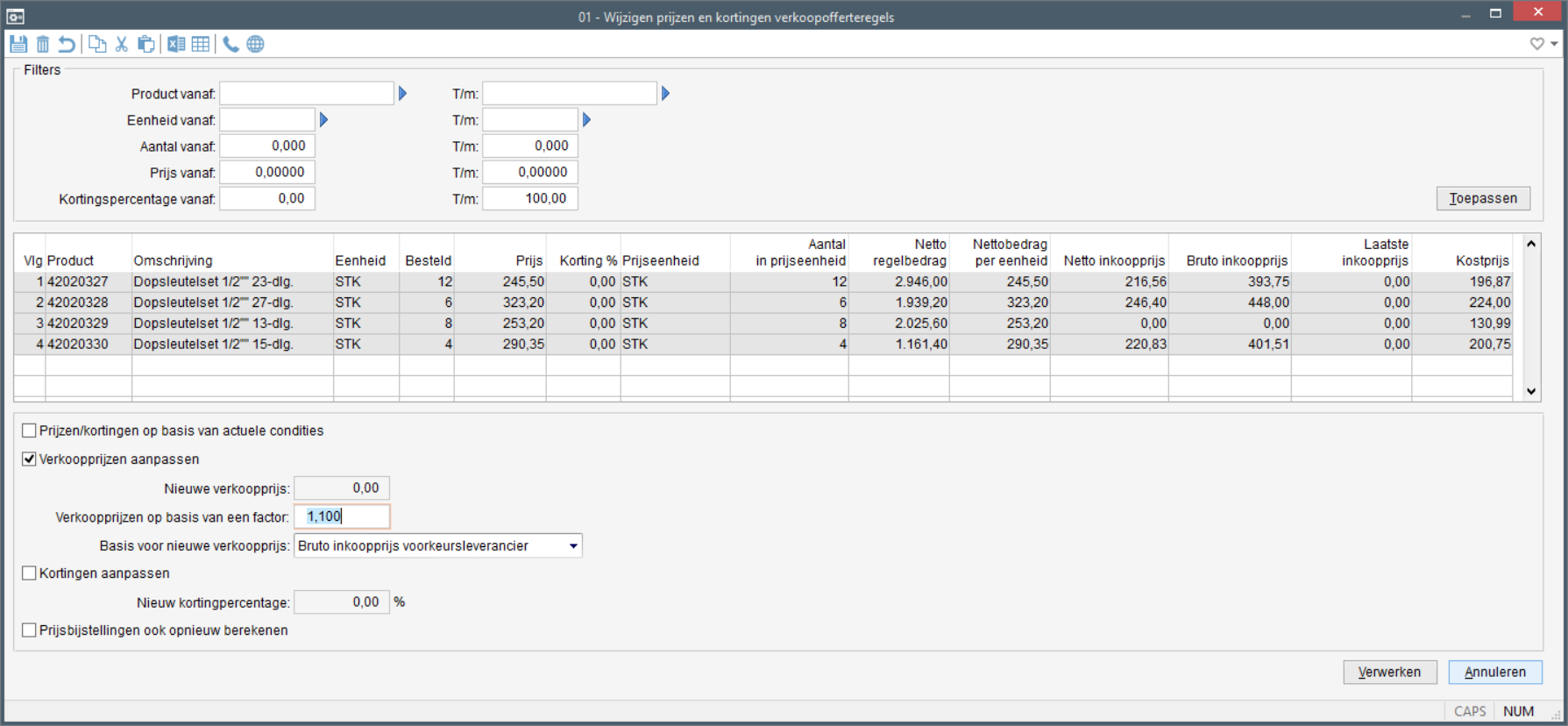Tick the Kortingen aanpassen checkbox
1568x726 pixels.
coord(30,573)
